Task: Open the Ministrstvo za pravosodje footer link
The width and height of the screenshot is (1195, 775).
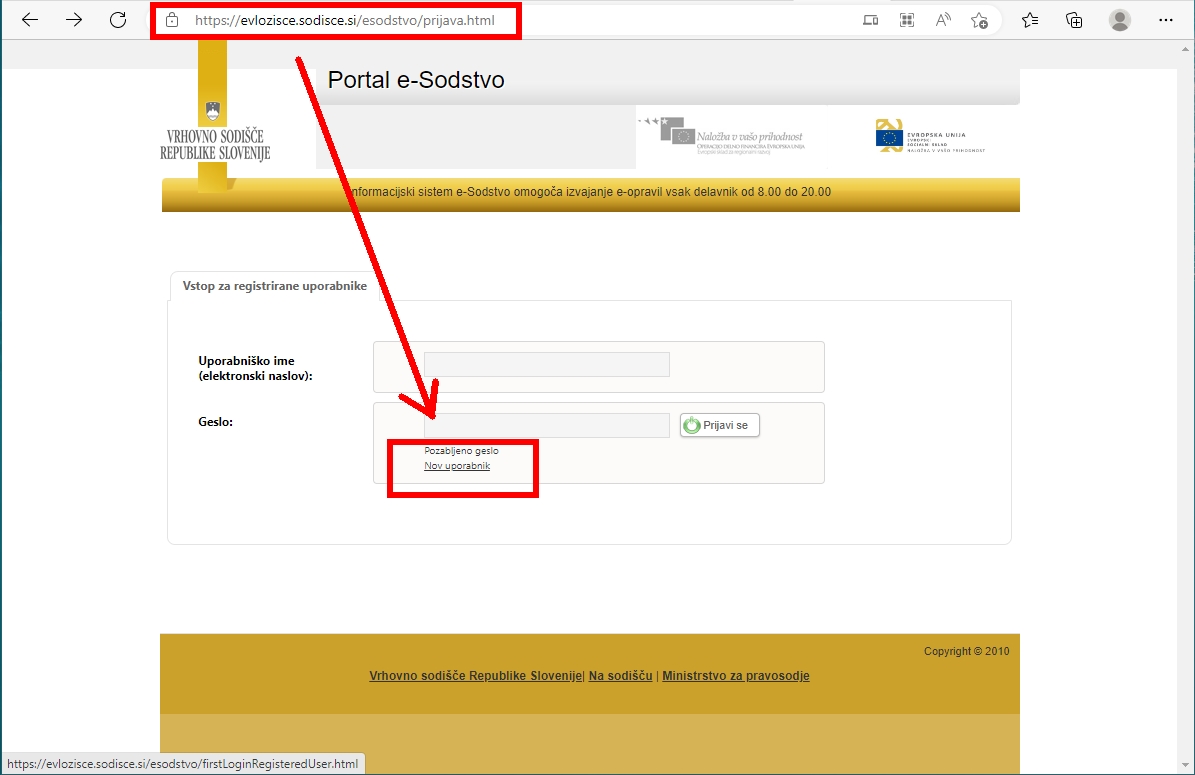Action: point(736,675)
